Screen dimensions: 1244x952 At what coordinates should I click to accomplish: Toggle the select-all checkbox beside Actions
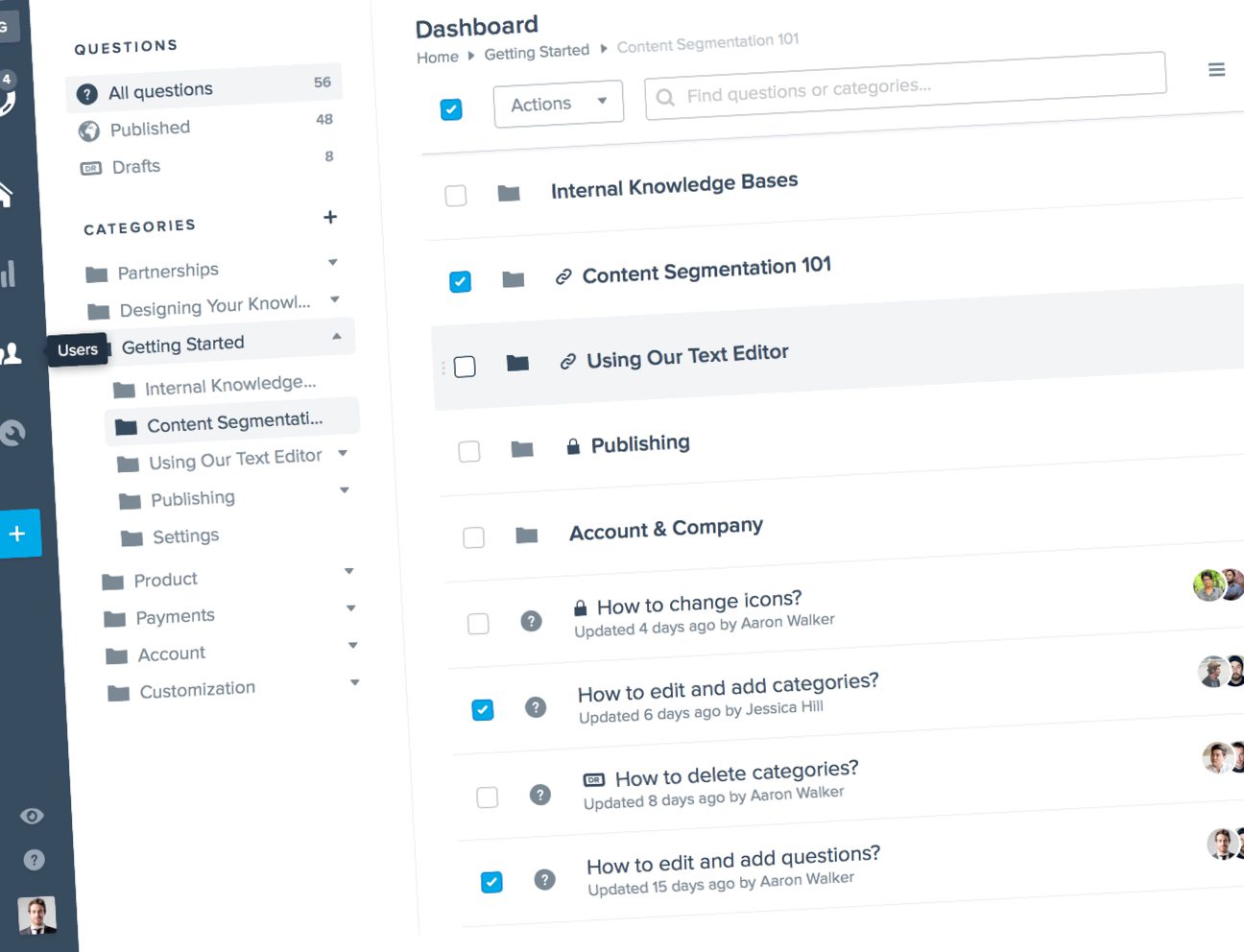pos(451,109)
